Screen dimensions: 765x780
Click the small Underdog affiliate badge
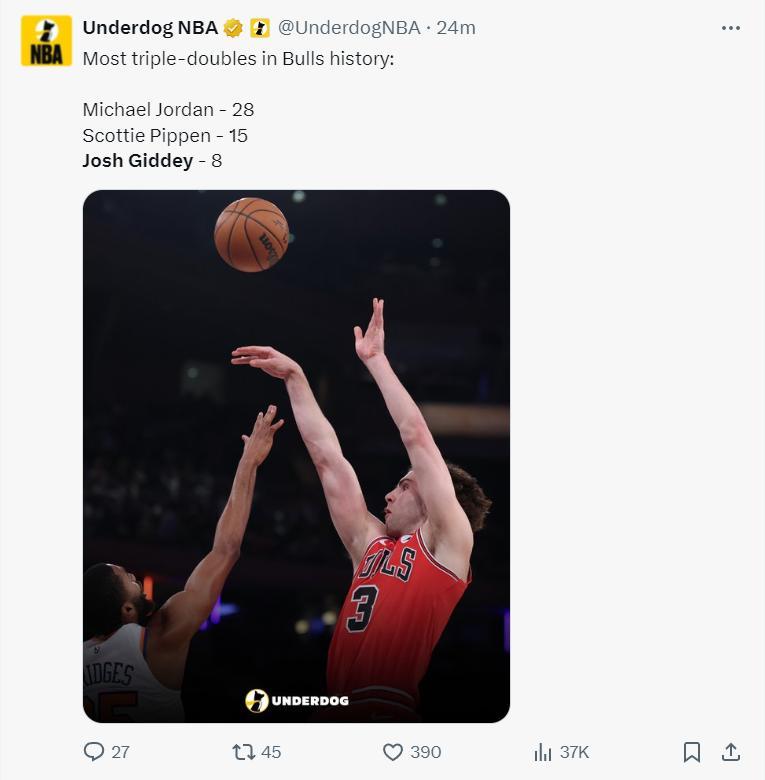point(259,28)
